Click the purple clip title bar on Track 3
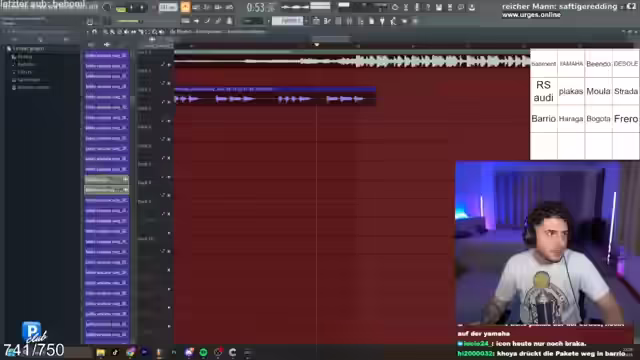 tap(275, 89)
